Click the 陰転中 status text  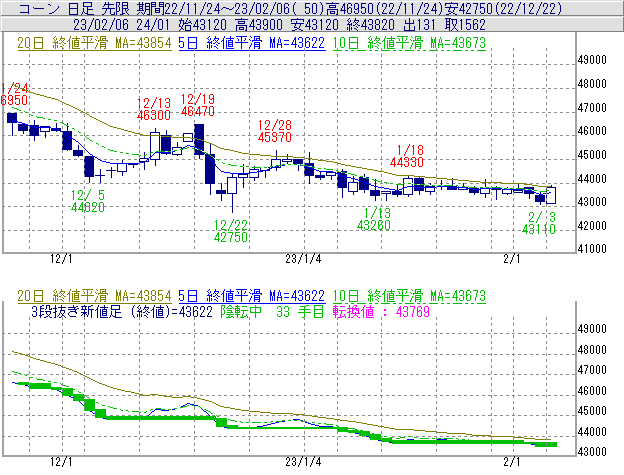tap(241, 311)
